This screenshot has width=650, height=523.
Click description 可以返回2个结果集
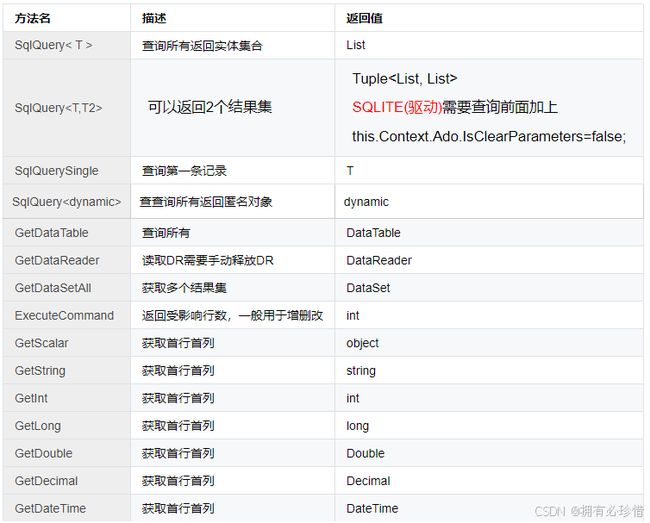coord(210,107)
